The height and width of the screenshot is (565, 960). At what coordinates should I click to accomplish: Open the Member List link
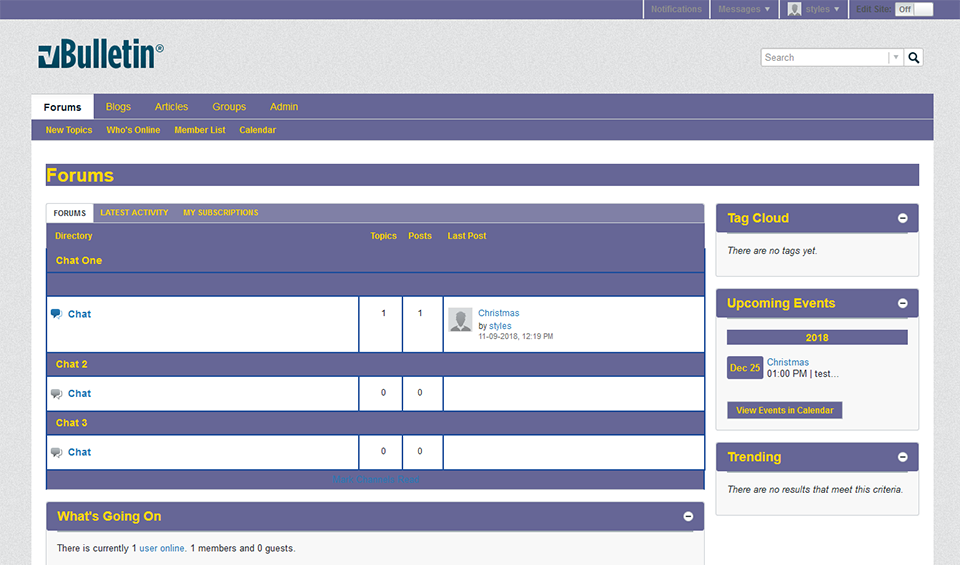pos(200,130)
